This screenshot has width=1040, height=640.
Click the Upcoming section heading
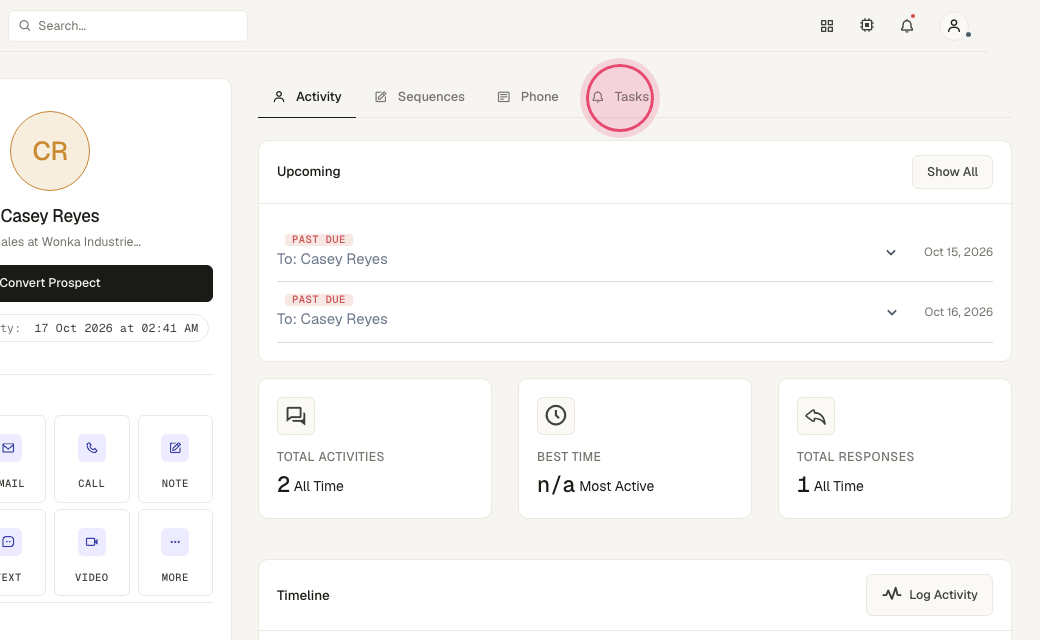tap(308, 171)
